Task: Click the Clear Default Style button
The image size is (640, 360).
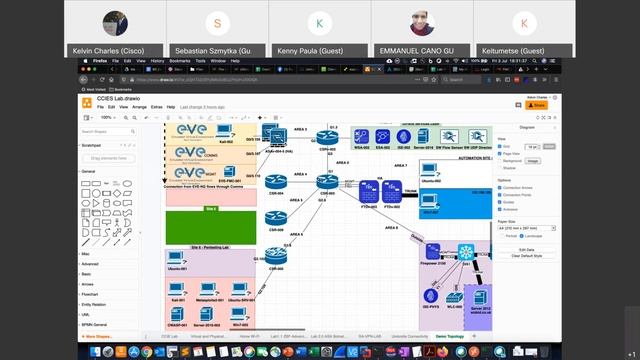Action: [527, 256]
